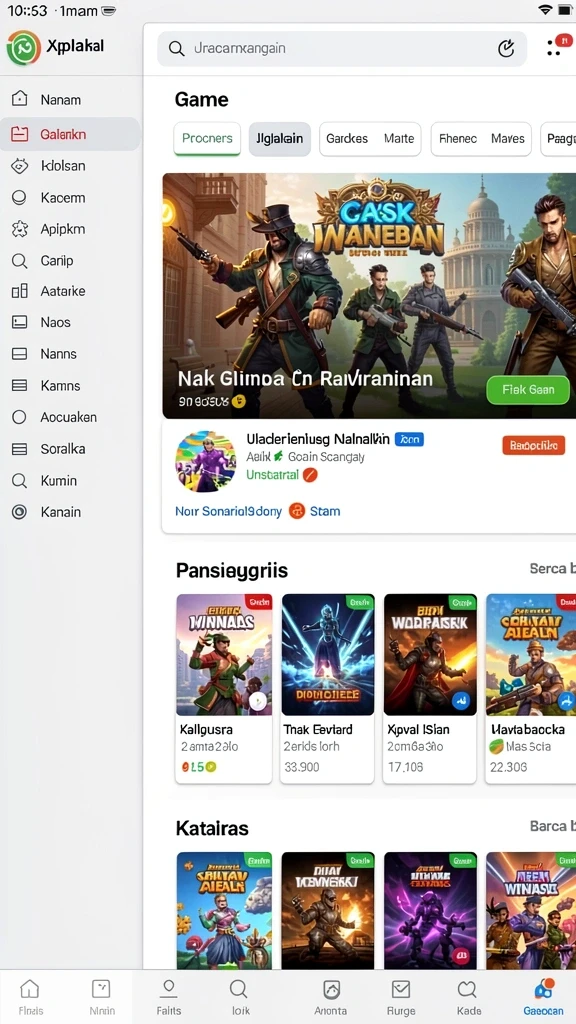
Task: Select the Galankn sidebar icon
Action: [x=20, y=135]
